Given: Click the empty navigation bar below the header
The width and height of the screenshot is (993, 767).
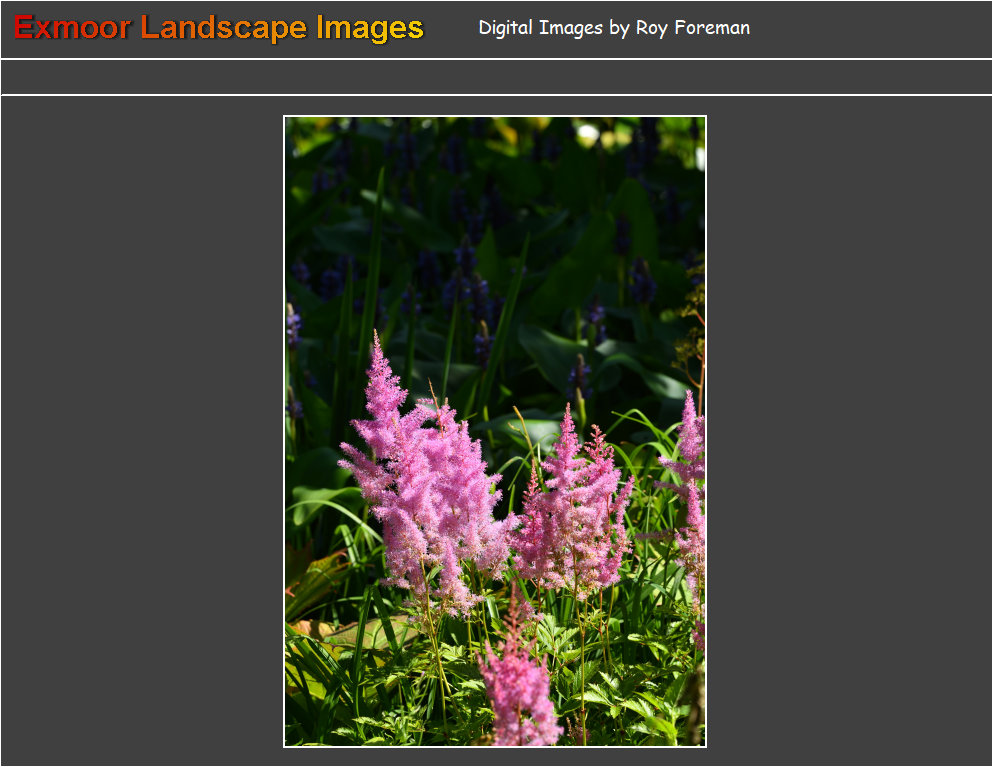Looking at the screenshot, I should 496,77.
